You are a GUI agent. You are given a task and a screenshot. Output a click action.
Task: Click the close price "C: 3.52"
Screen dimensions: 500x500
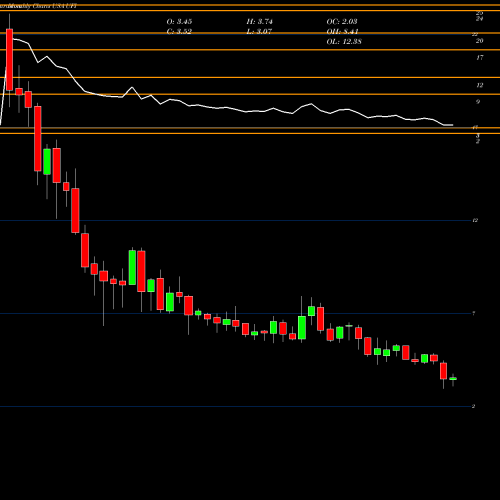[179, 32]
